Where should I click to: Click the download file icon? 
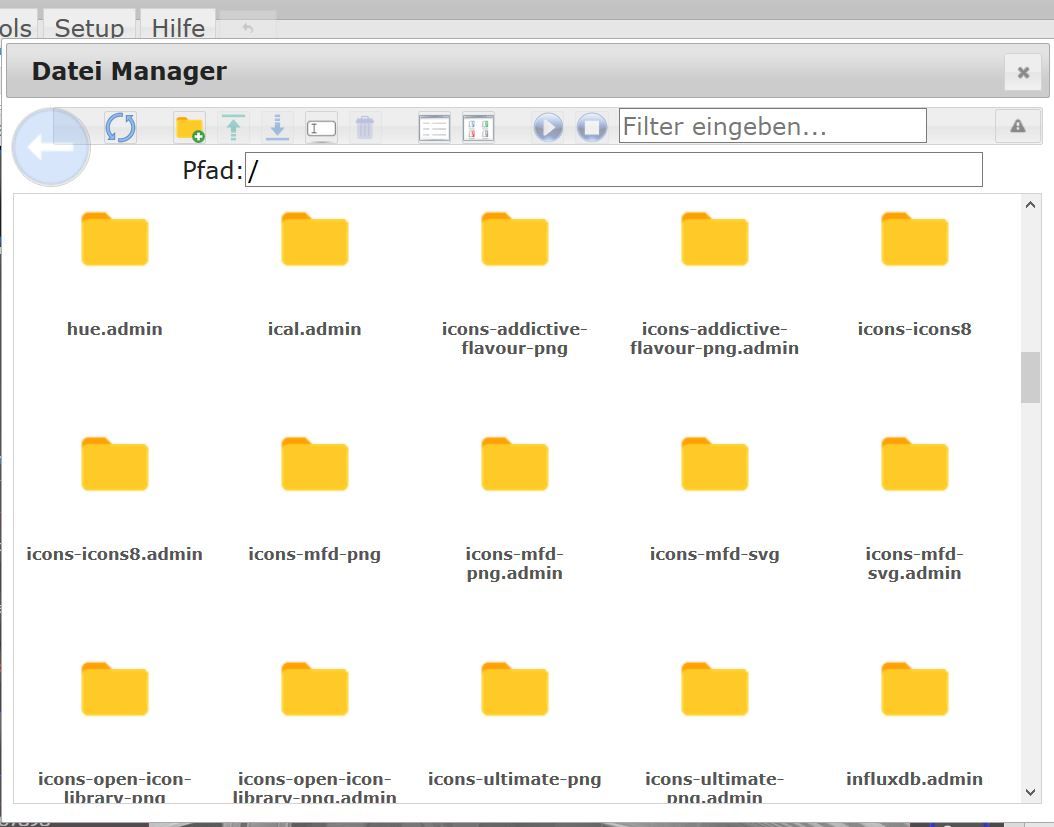(277, 128)
